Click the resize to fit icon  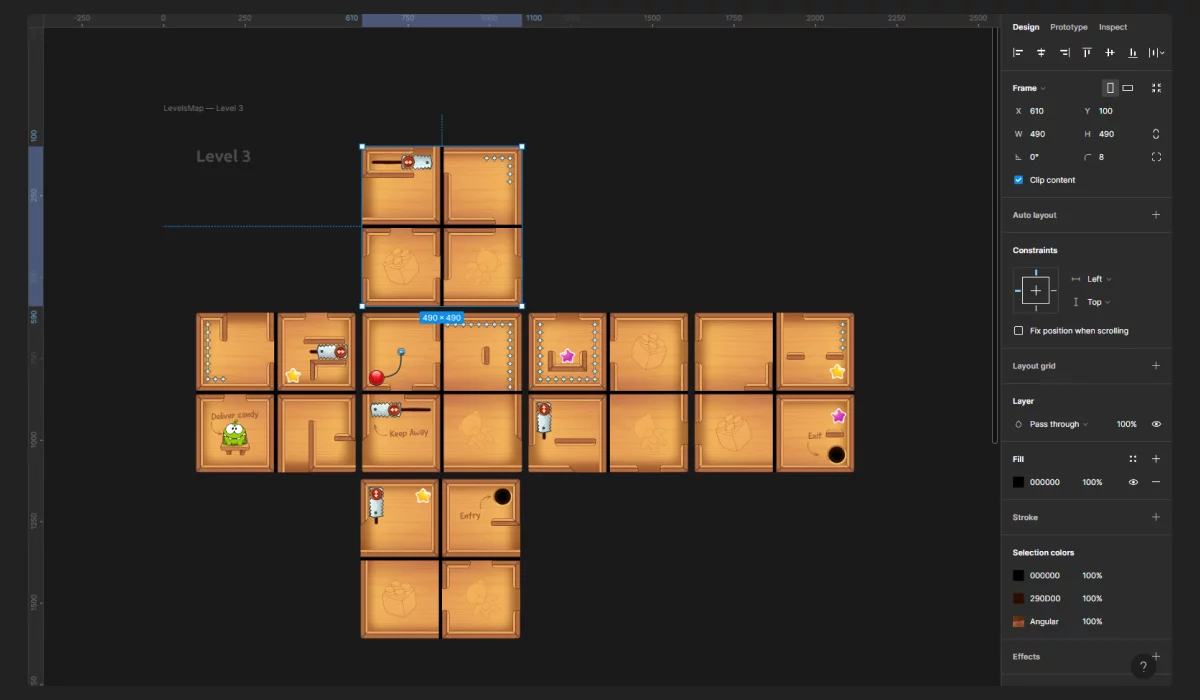[x=1156, y=88]
